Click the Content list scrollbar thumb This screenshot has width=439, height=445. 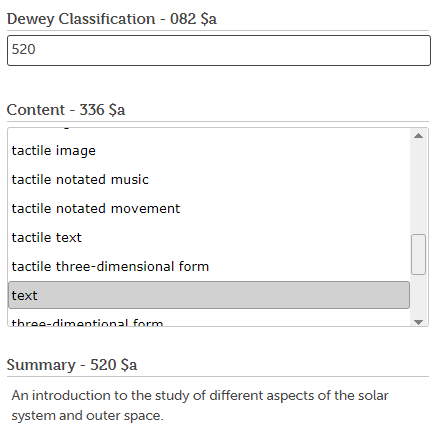418,254
